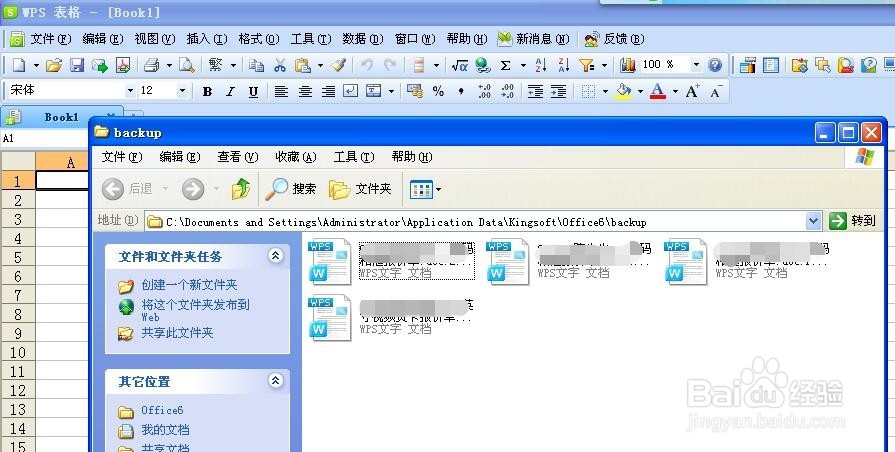This screenshot has height=452, width=895.
Task: Open the 收藏 menu in backup window
Action: 295,156
